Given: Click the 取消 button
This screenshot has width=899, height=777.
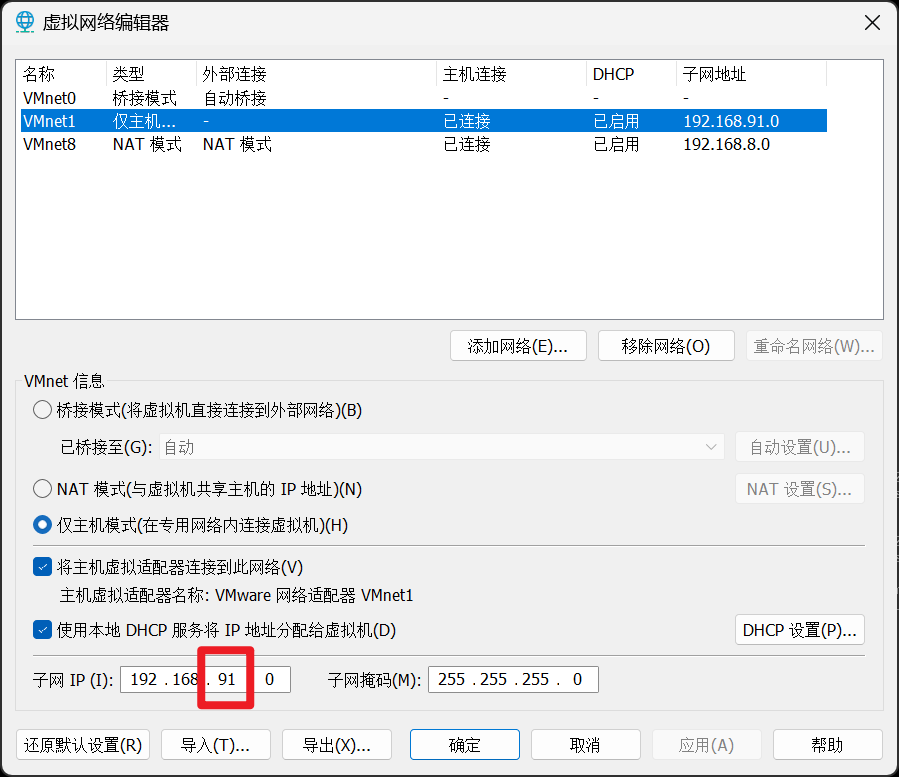Looking at the screenshot, I should click(x=586, y=745).
